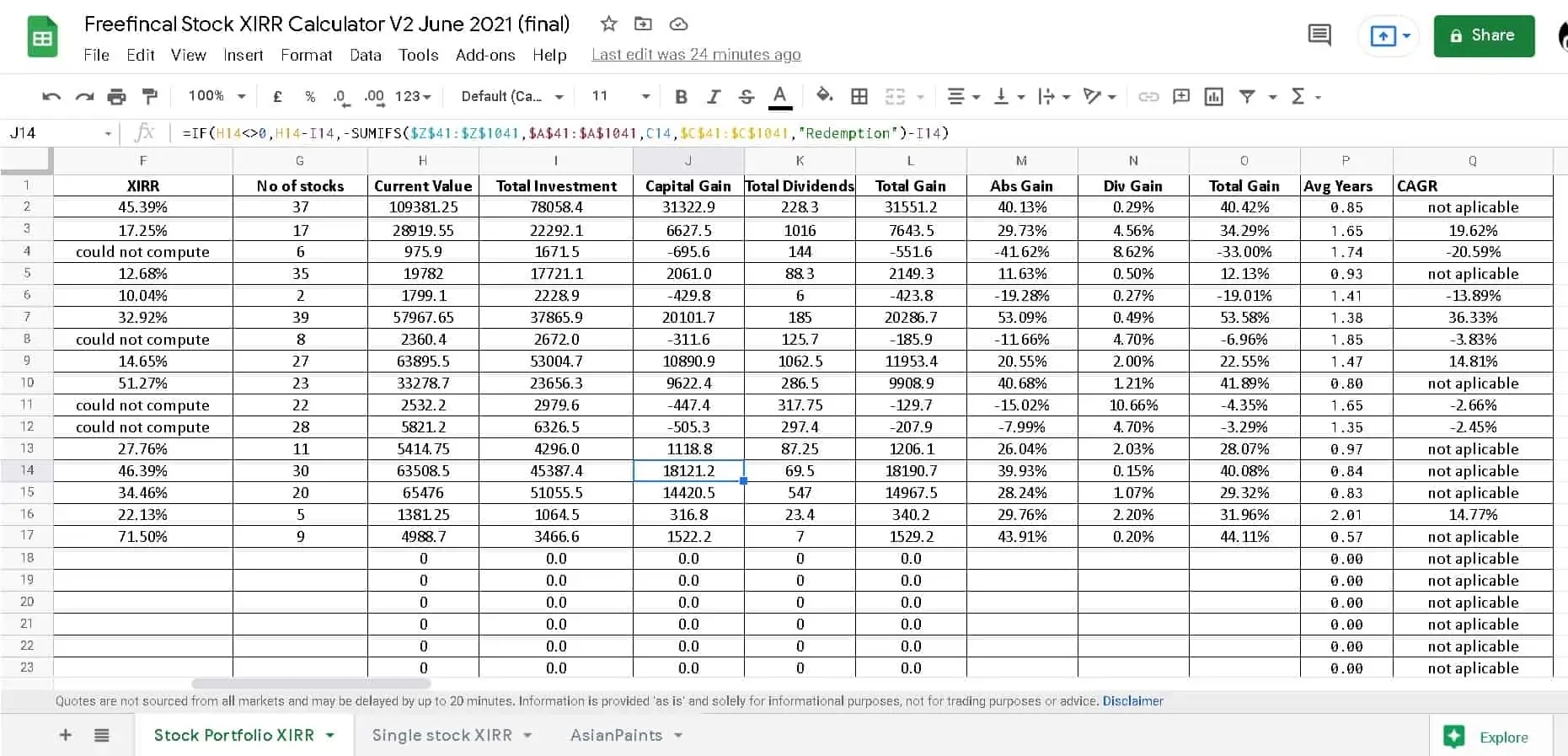Viewport: 1568px width, 756px height.
Task: Open the Format menu
Action: tap(306, 55)
